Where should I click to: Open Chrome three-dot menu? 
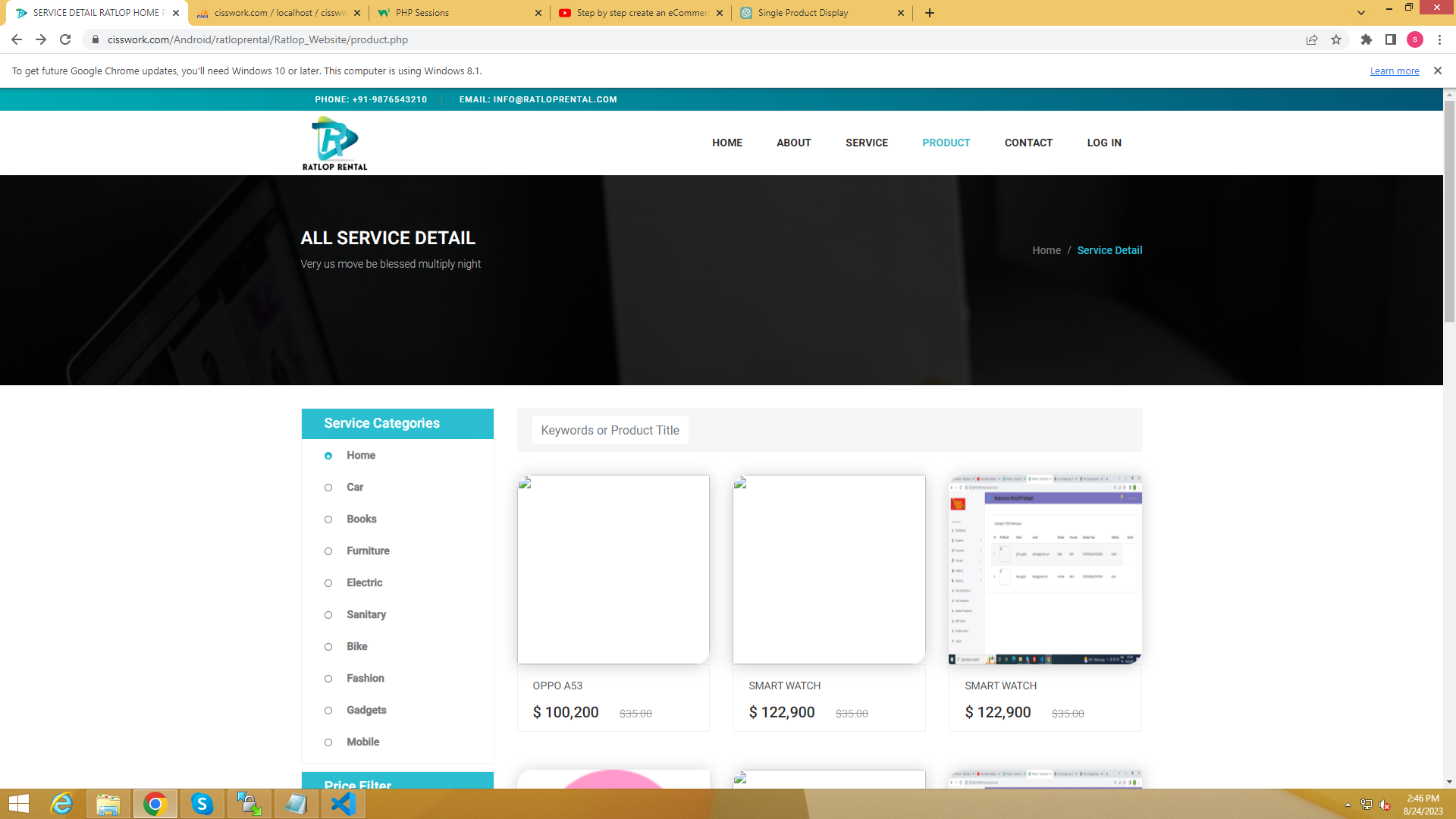[x=1439, y=39]
